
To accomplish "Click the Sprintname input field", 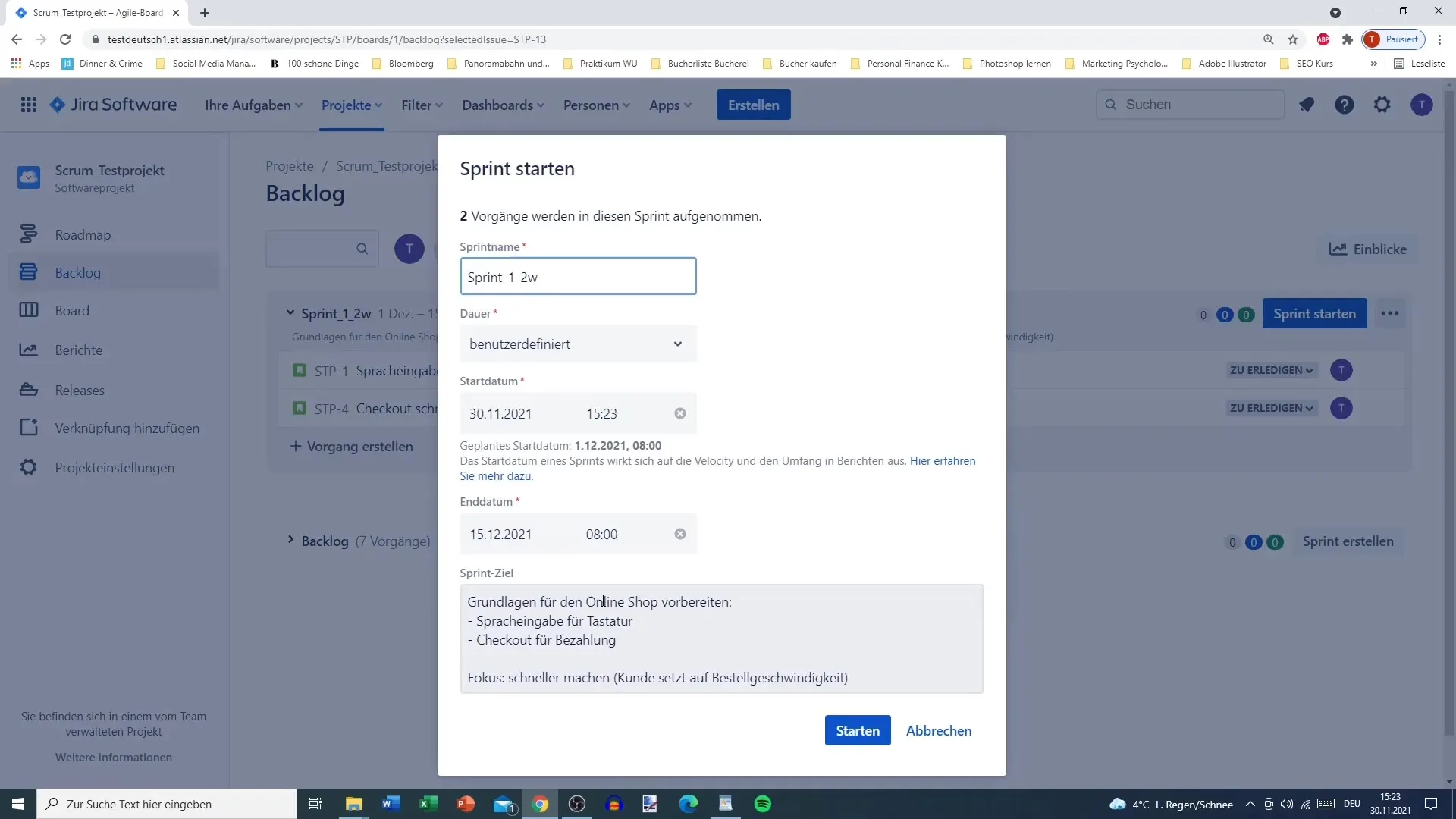I will (x=578, y=276).
